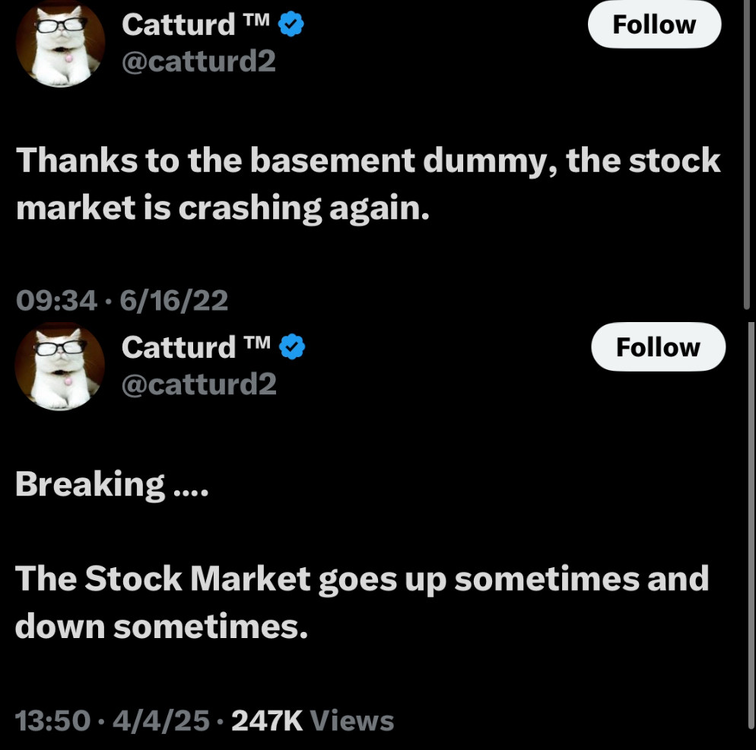This screenshot has height=750, width=756.
Task: Visit the @catturd2 handle on the bottom tweet
Action: (x=198, y=385)
